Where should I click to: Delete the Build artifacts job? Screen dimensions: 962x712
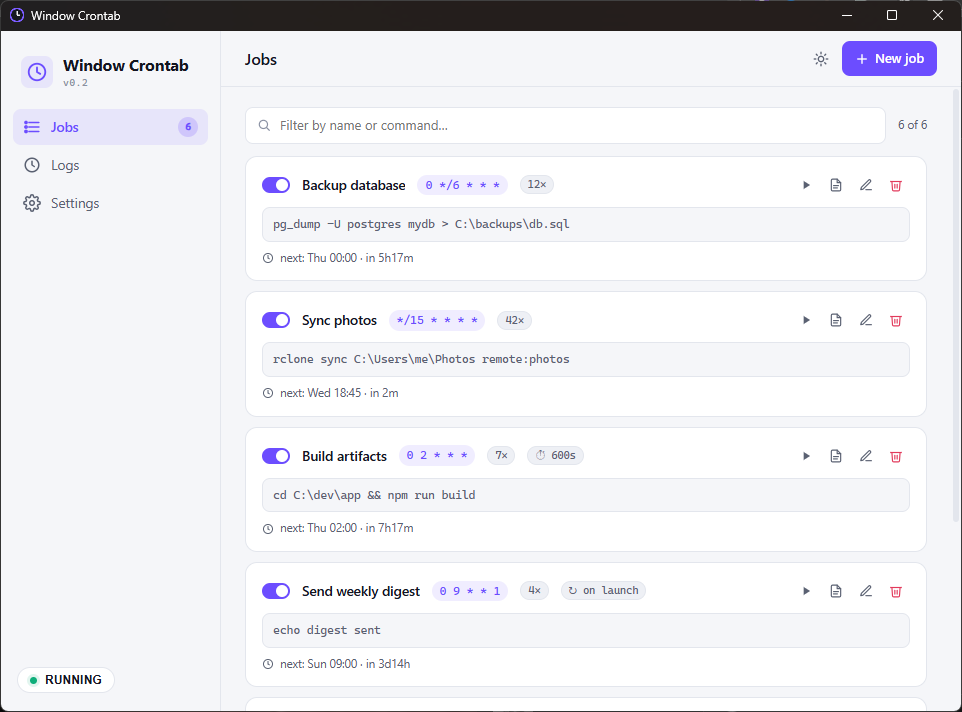click(896, 456)
